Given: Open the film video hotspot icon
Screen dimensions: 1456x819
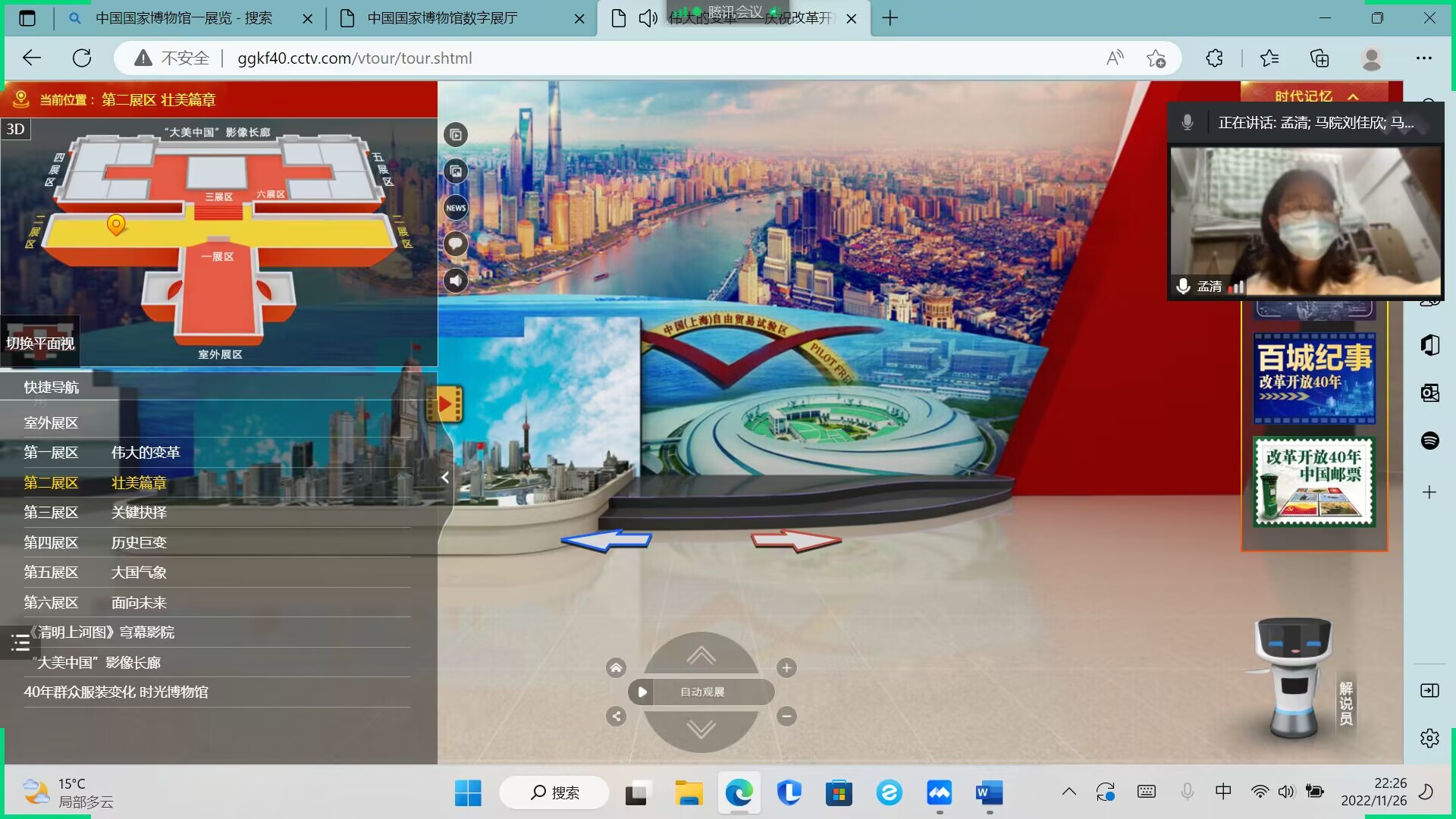Looking at the screenshot, I should click(445, 404).
